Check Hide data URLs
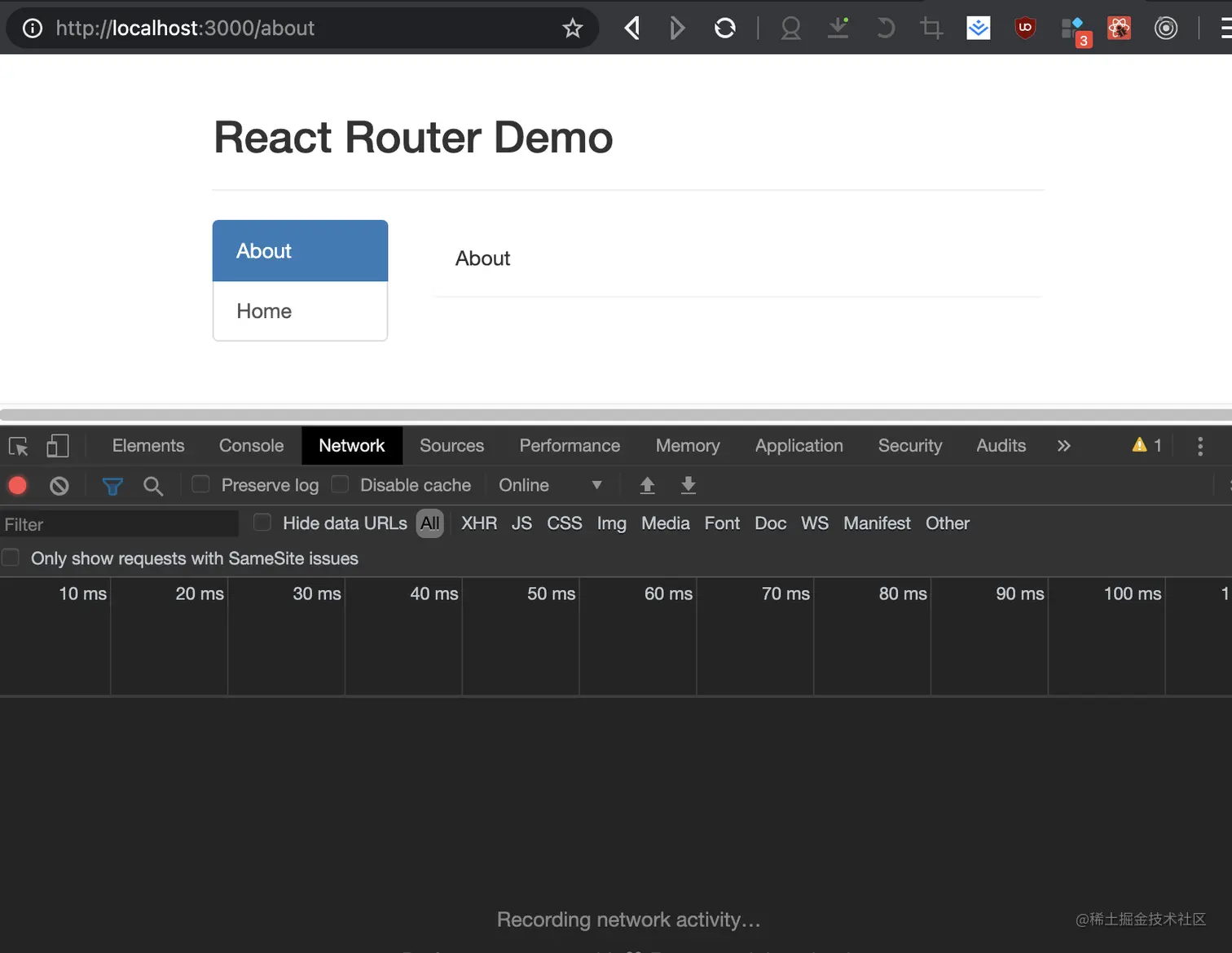 click(x=262, y=523)
